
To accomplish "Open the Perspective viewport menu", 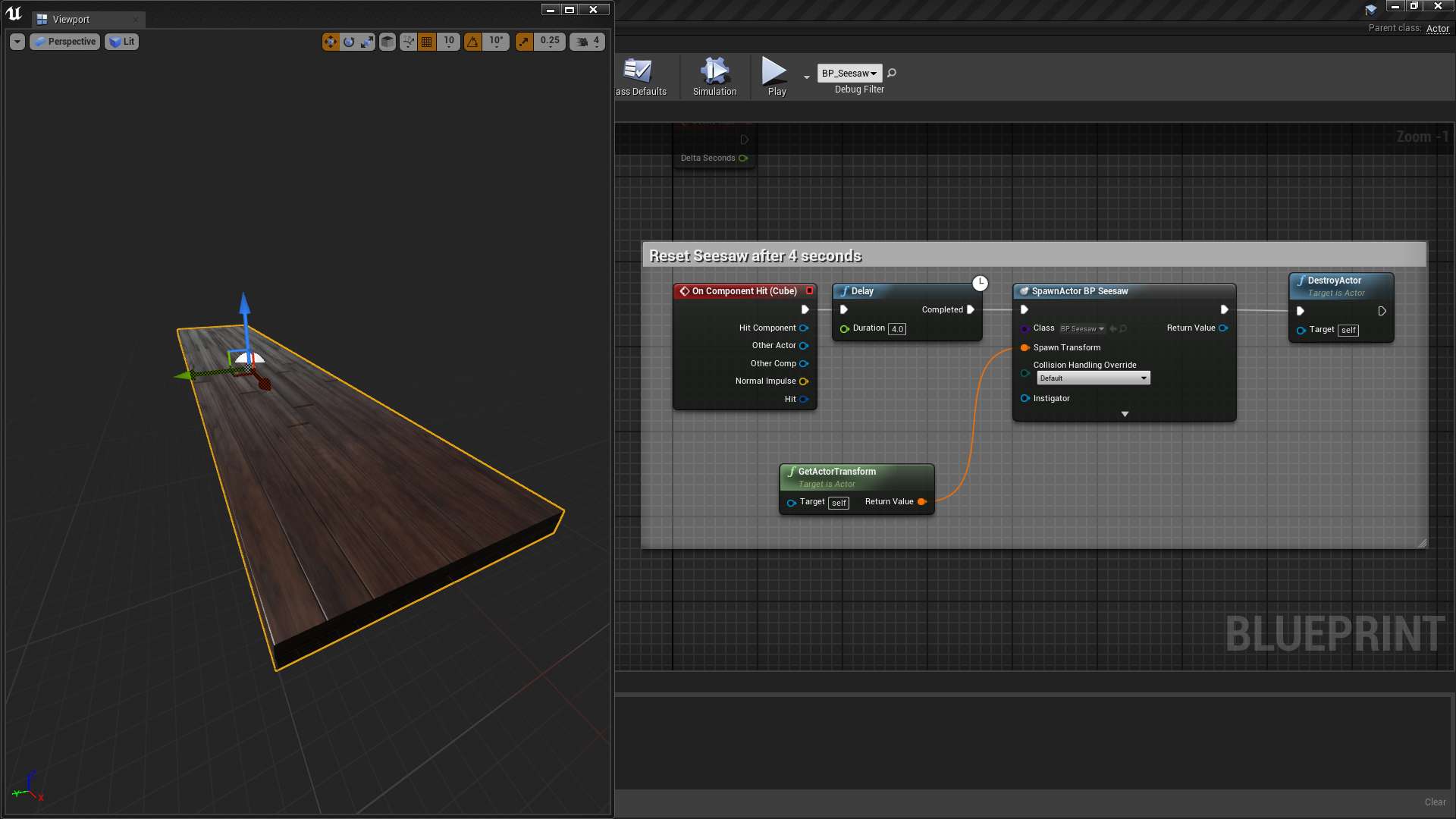I will 64,42.
